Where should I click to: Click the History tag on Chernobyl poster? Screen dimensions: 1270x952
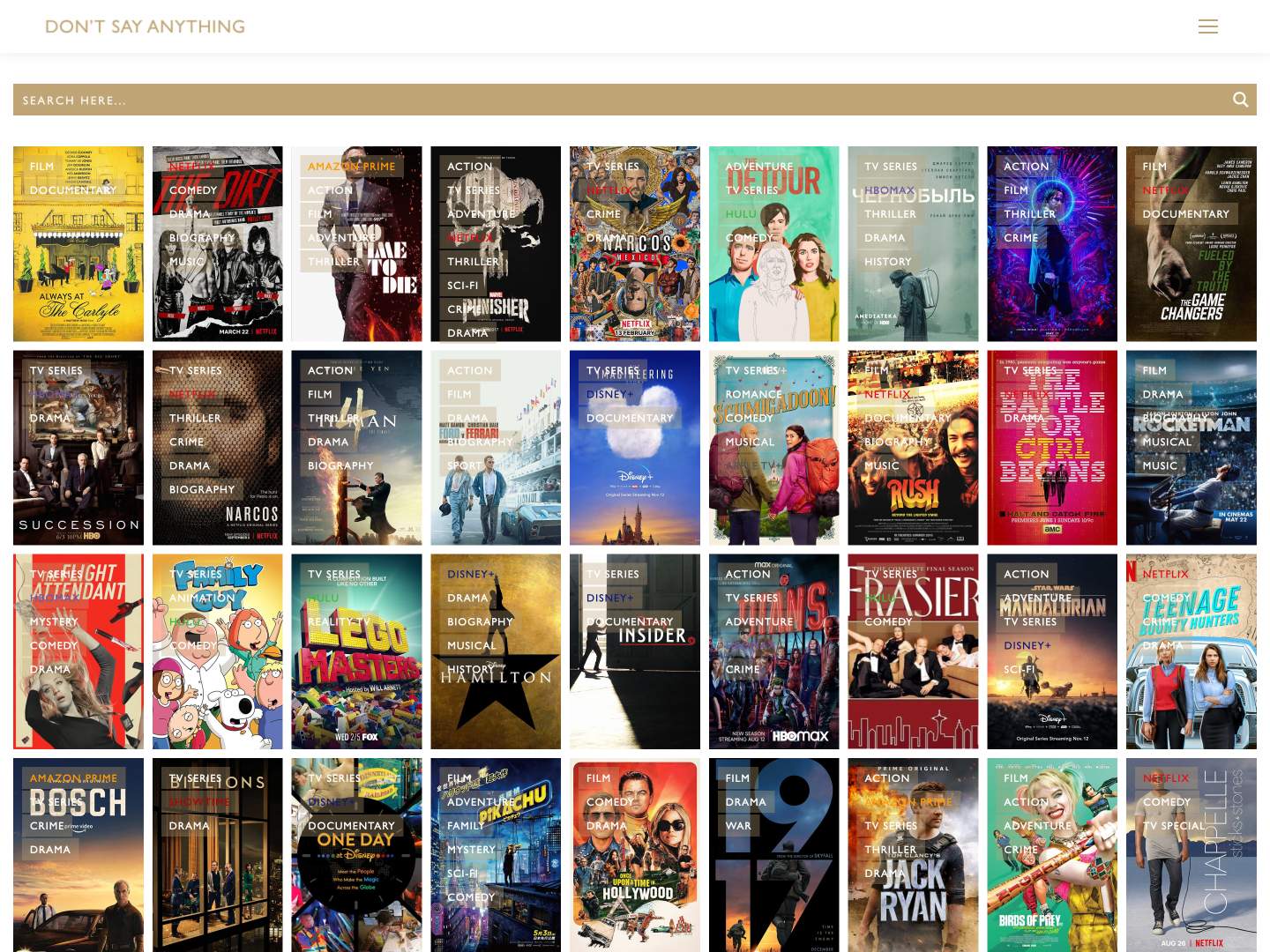pos(887,261)
